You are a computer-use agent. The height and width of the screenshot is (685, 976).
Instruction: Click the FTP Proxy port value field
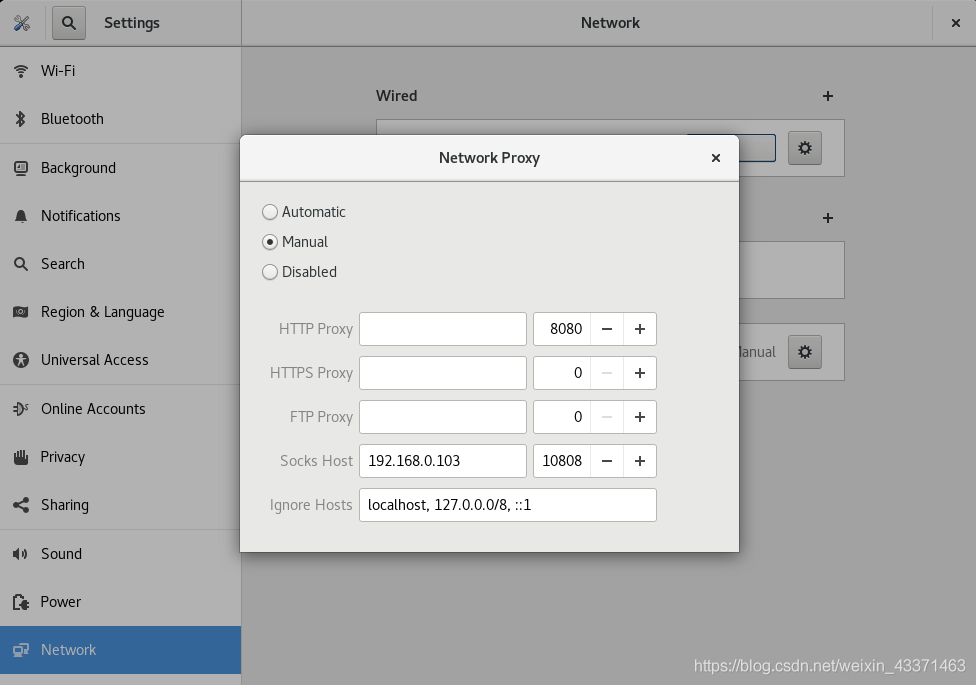coord(562,417)
